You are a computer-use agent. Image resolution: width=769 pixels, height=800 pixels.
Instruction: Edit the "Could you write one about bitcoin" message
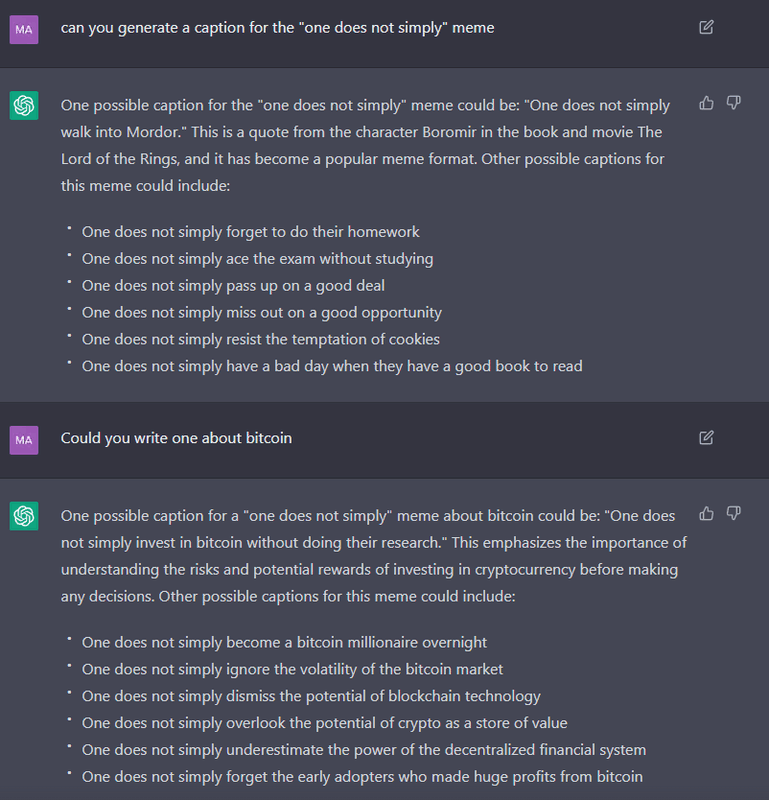706,438
